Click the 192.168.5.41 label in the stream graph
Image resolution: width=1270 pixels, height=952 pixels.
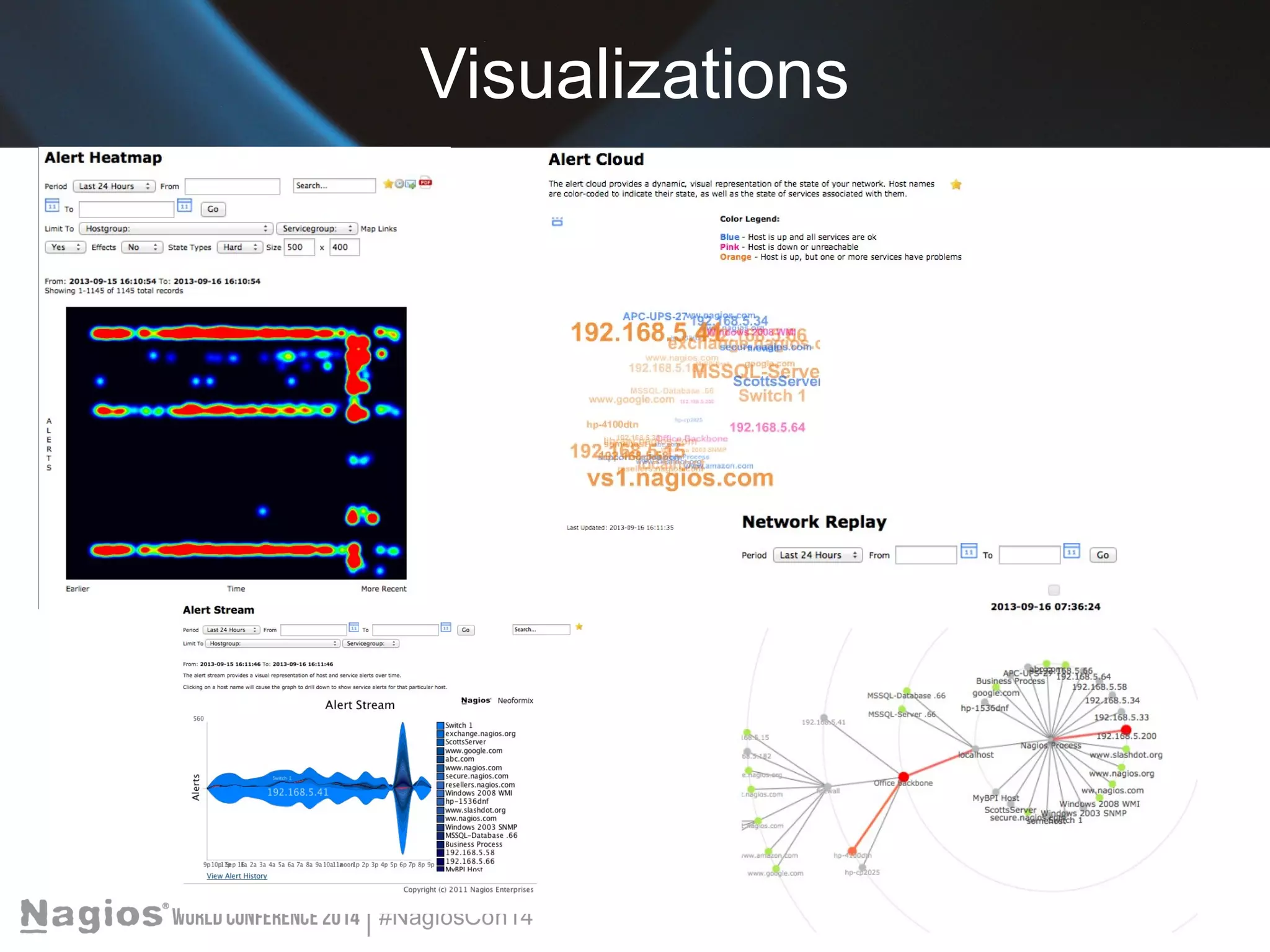coord(298,792)
